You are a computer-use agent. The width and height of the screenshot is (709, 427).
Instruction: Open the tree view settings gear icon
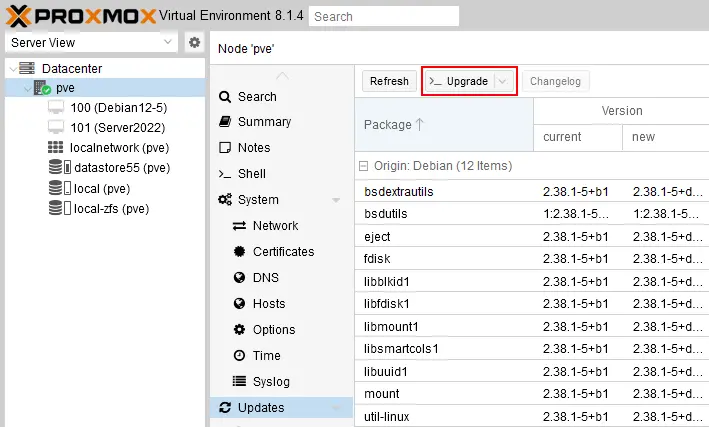(x=194, y=43)
